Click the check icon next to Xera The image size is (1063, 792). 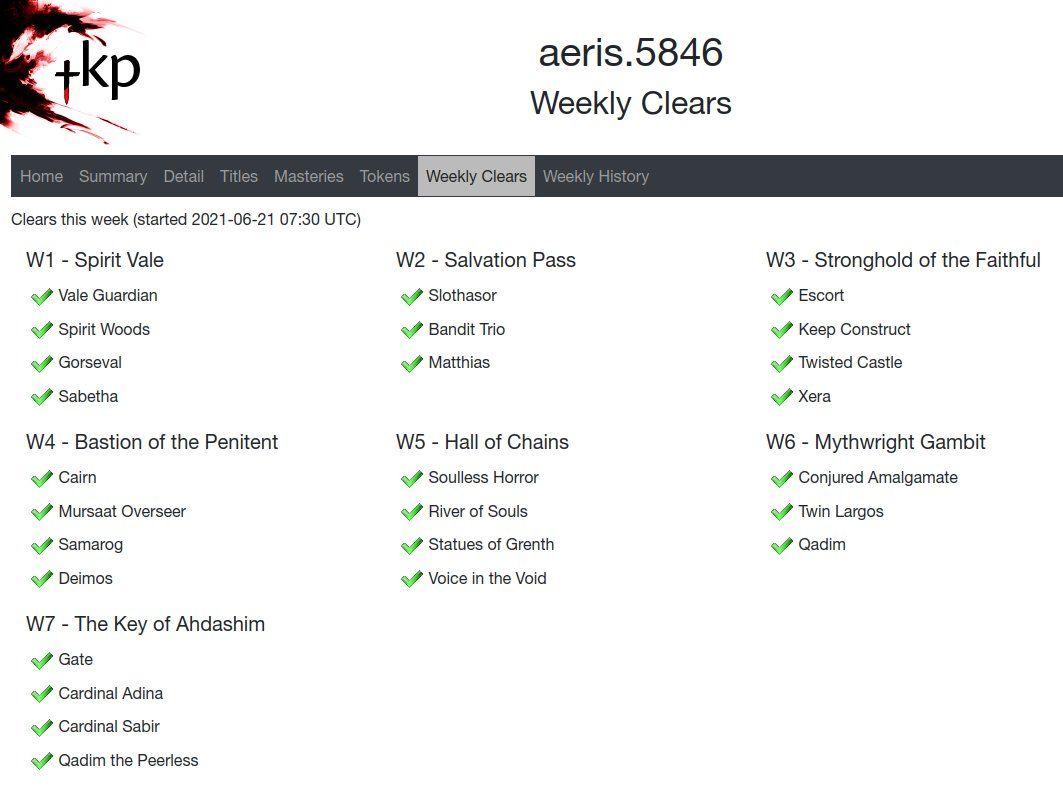point(781,397)
